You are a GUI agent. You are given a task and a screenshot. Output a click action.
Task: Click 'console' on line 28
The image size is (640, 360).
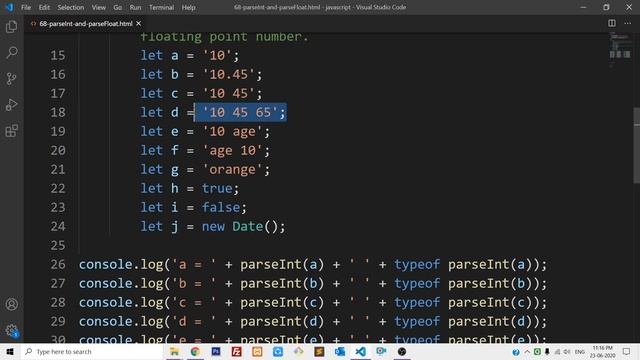(x=106, y=302)
